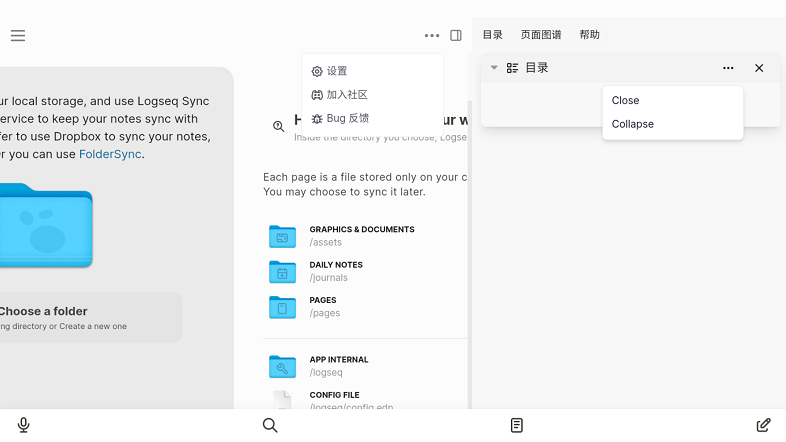Viewport: 786px width, 442px height.
Task: Toggle the right sidebar panel icon
Action: [456, 35]
